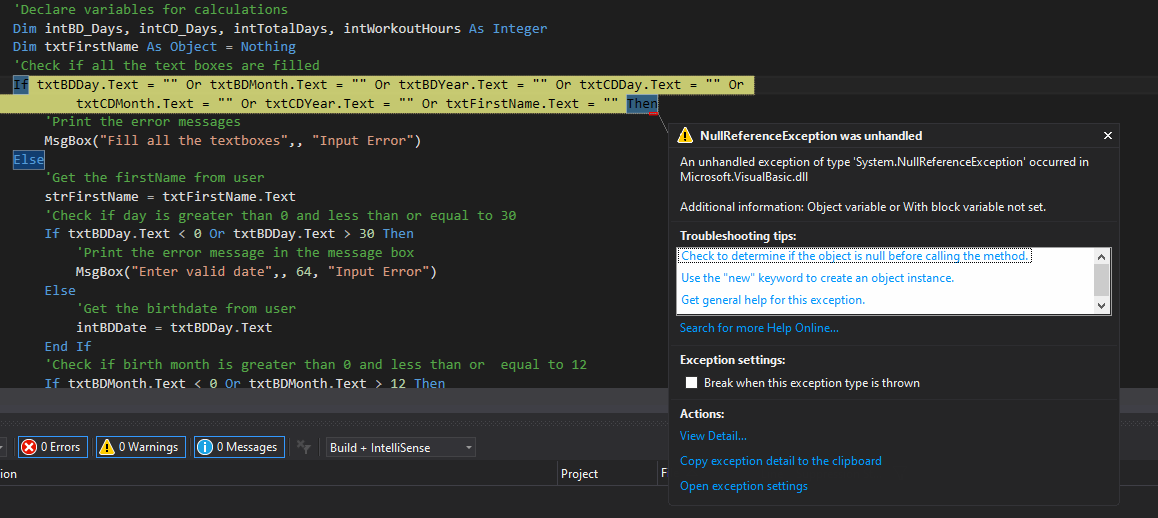
Task: Toggle the Messages filter button
Action: pyautogui.click(x=239, y=447)
